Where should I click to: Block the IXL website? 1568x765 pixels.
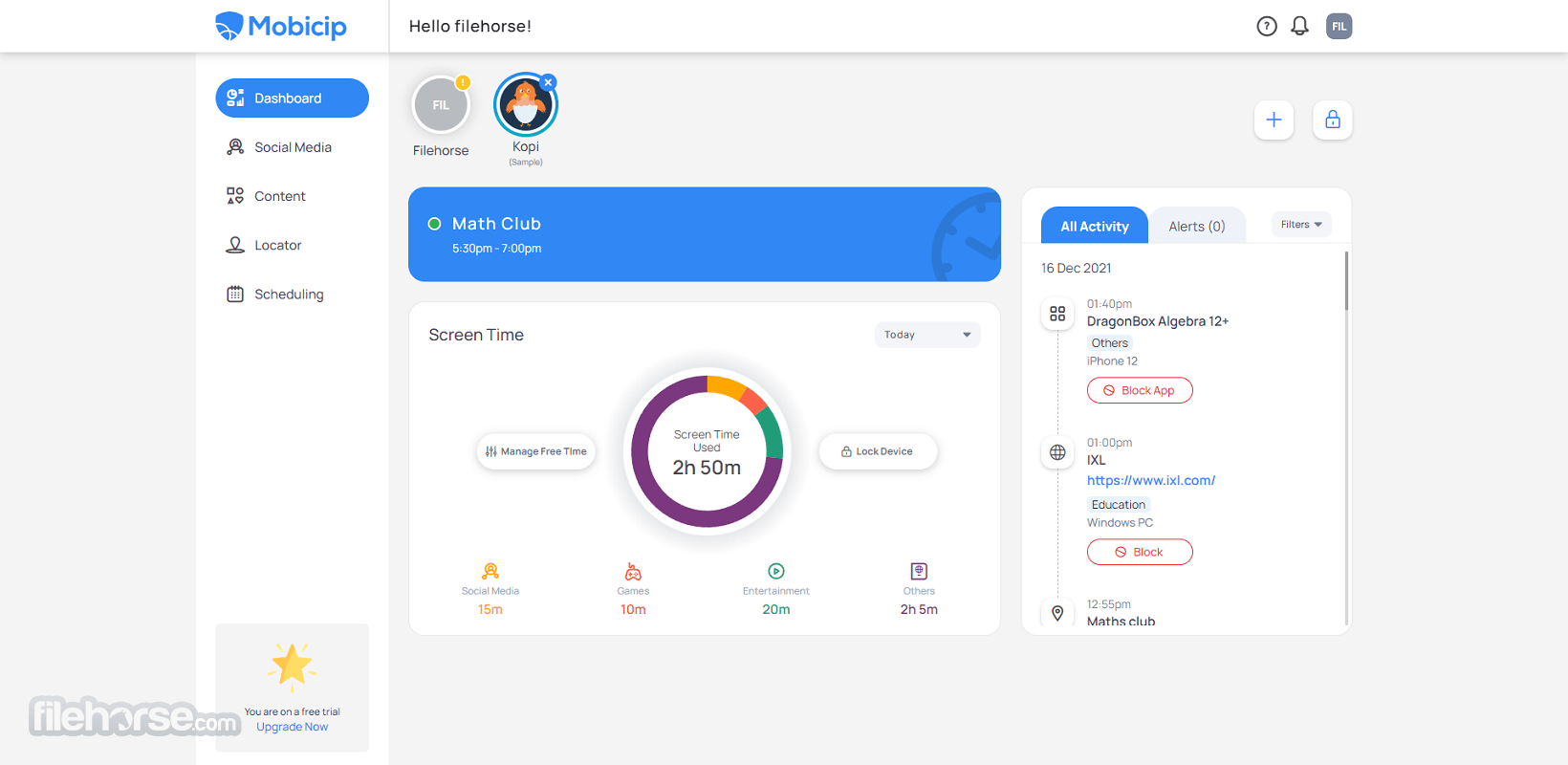pyautogui.click(x=1140, y=552)
